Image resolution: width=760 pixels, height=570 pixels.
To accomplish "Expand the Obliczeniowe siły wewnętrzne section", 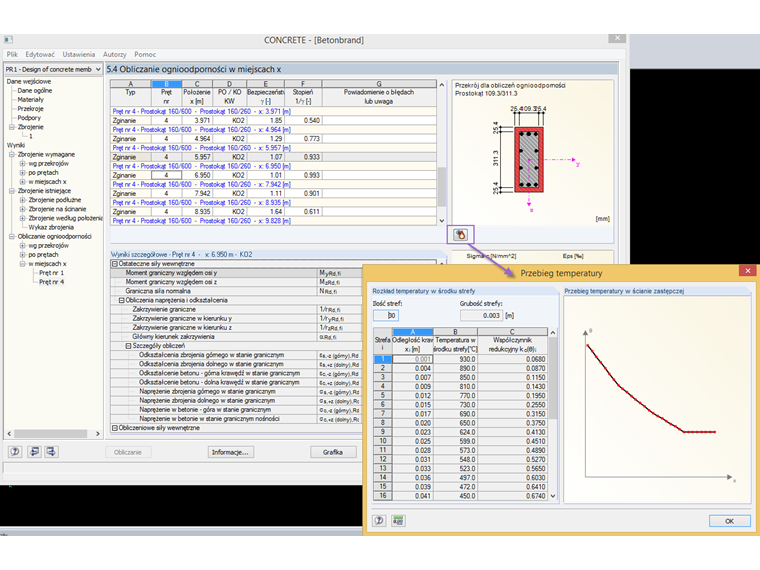I will coord(114,428).
